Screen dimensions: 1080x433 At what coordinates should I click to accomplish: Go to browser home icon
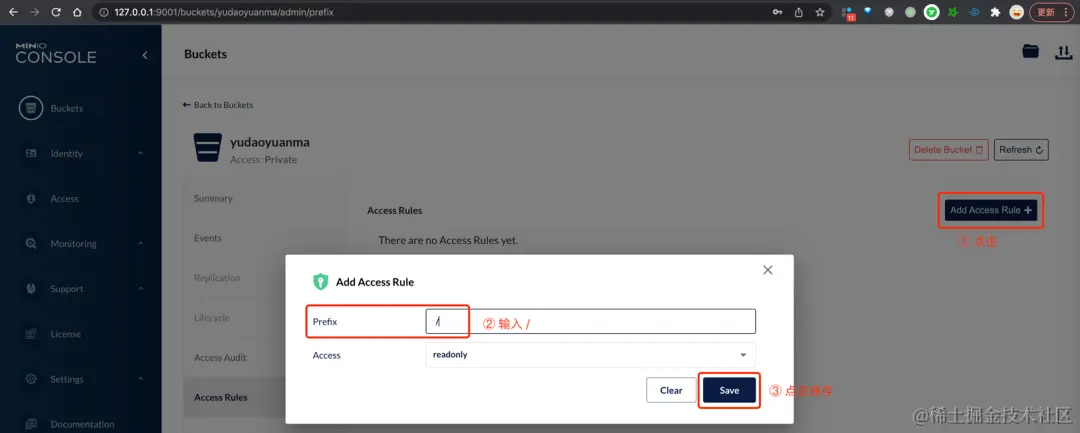(78, 12)
